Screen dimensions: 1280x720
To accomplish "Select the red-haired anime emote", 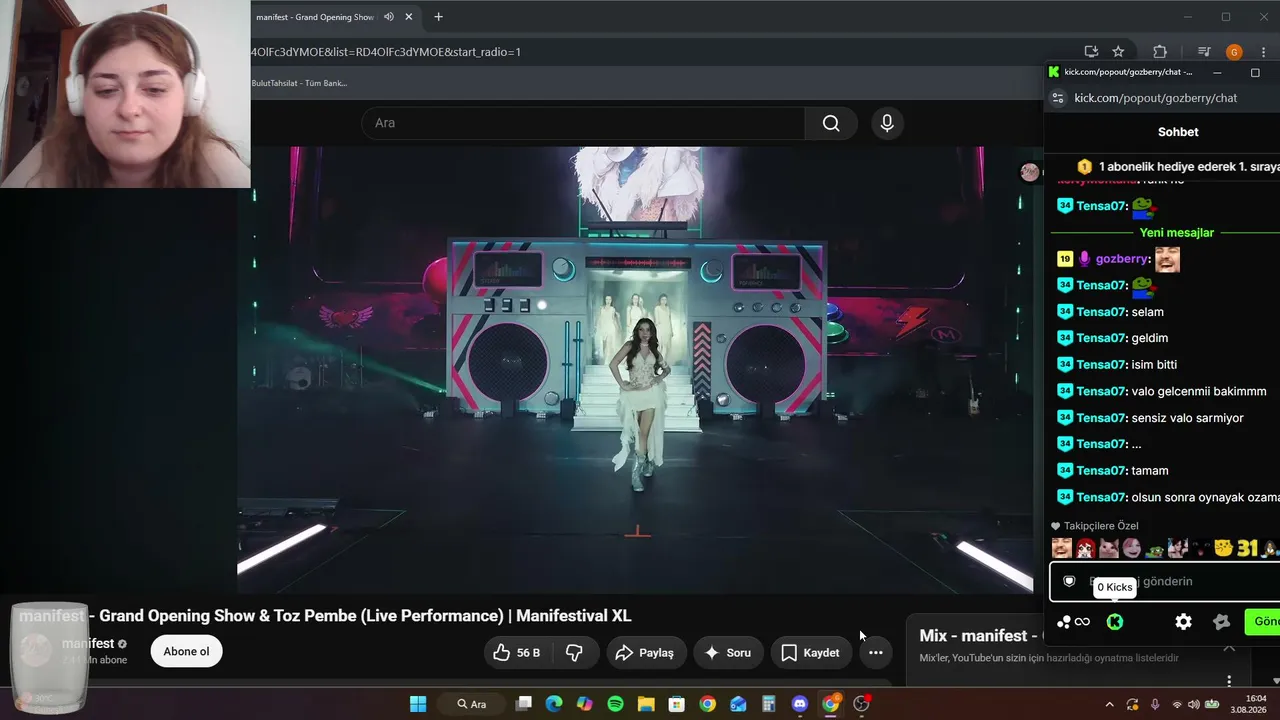I will 1085,548.
